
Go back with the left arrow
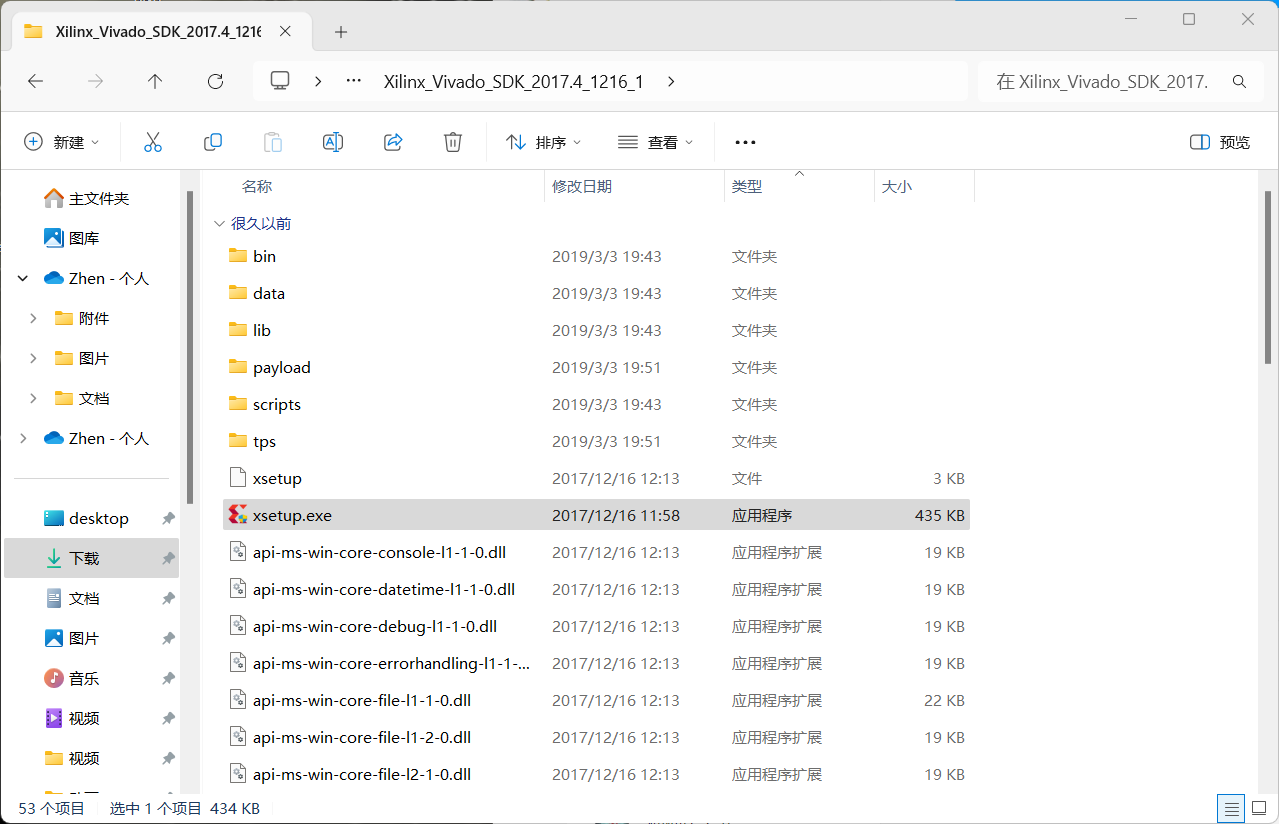tap(36, 82)
